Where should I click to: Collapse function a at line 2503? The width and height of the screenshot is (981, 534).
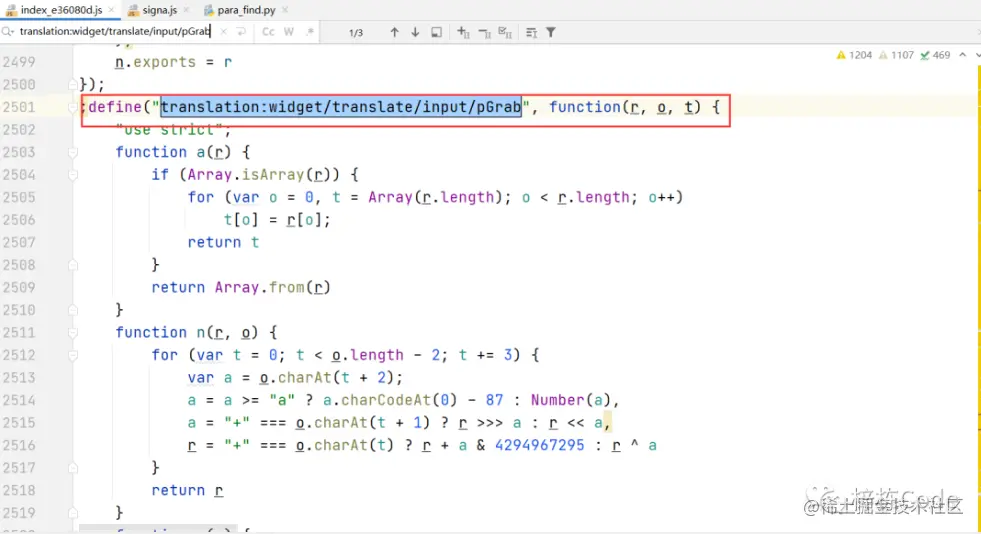(x=73, y=152)
